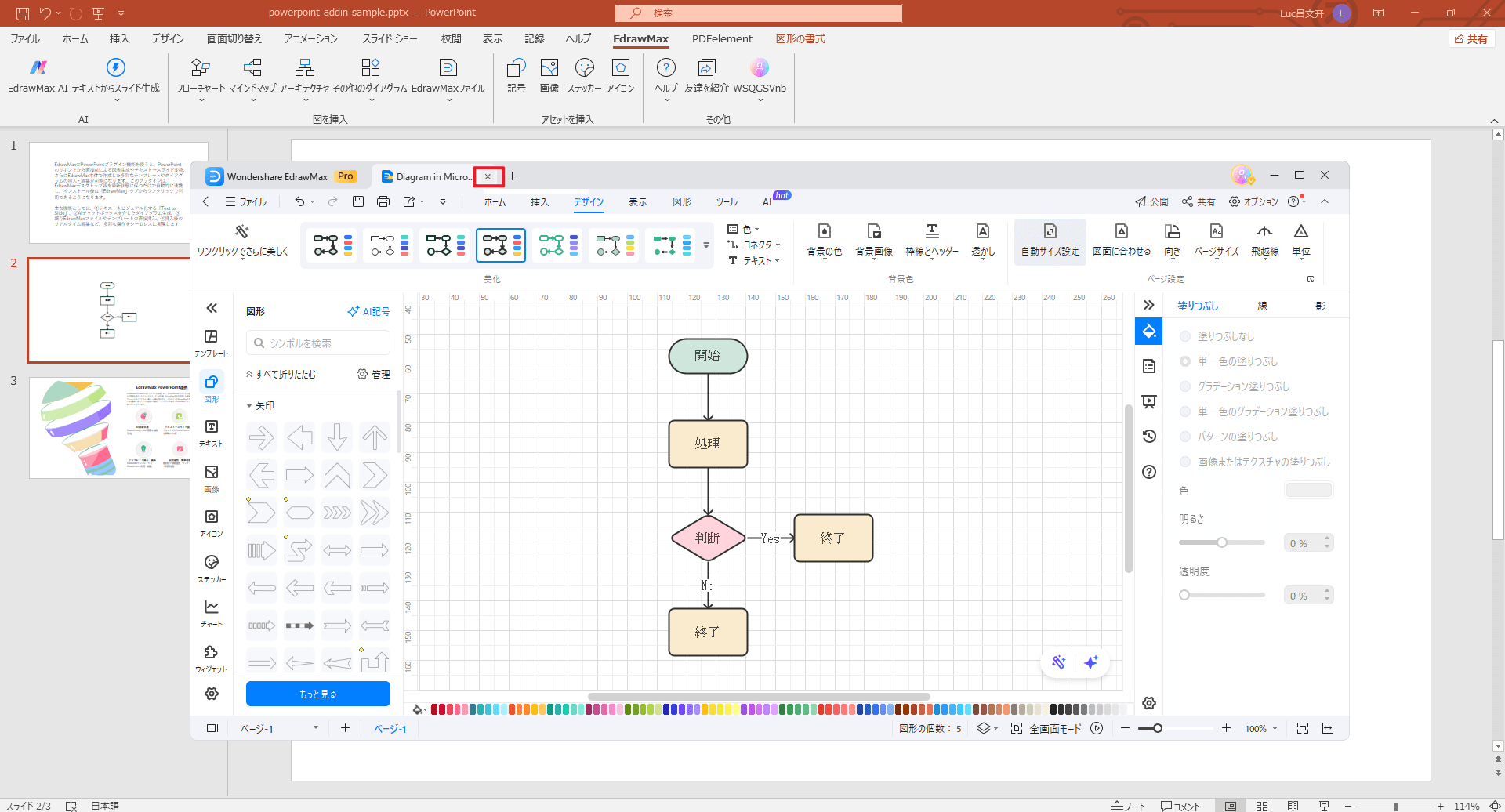Image resolution: width=1505 pixels, height=812 pixels.
Task: Select slide 3 thumbnail
Action: [x=118, y=428]
